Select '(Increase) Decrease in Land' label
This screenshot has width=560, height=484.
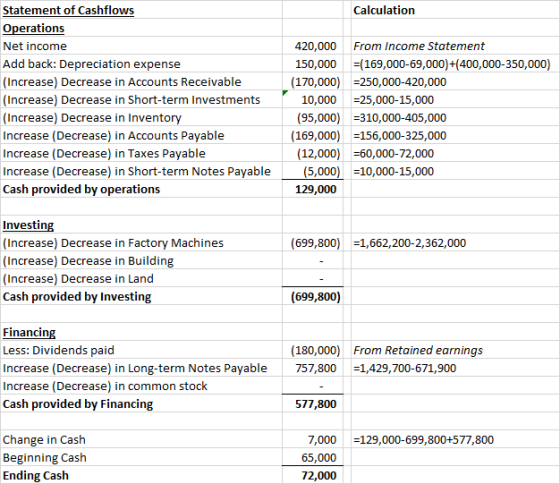pos(78,279)
